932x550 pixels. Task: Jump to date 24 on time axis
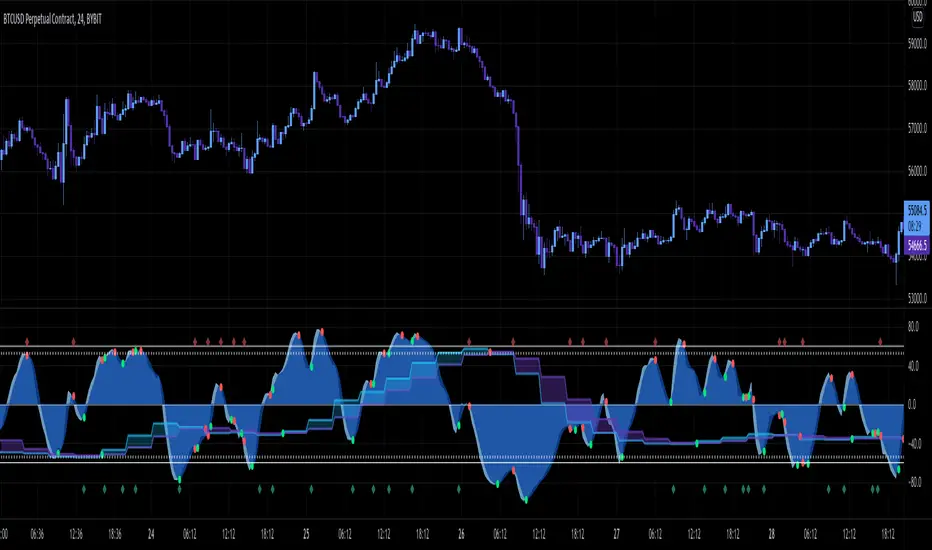pyautogui.click(x=151, y=534)
